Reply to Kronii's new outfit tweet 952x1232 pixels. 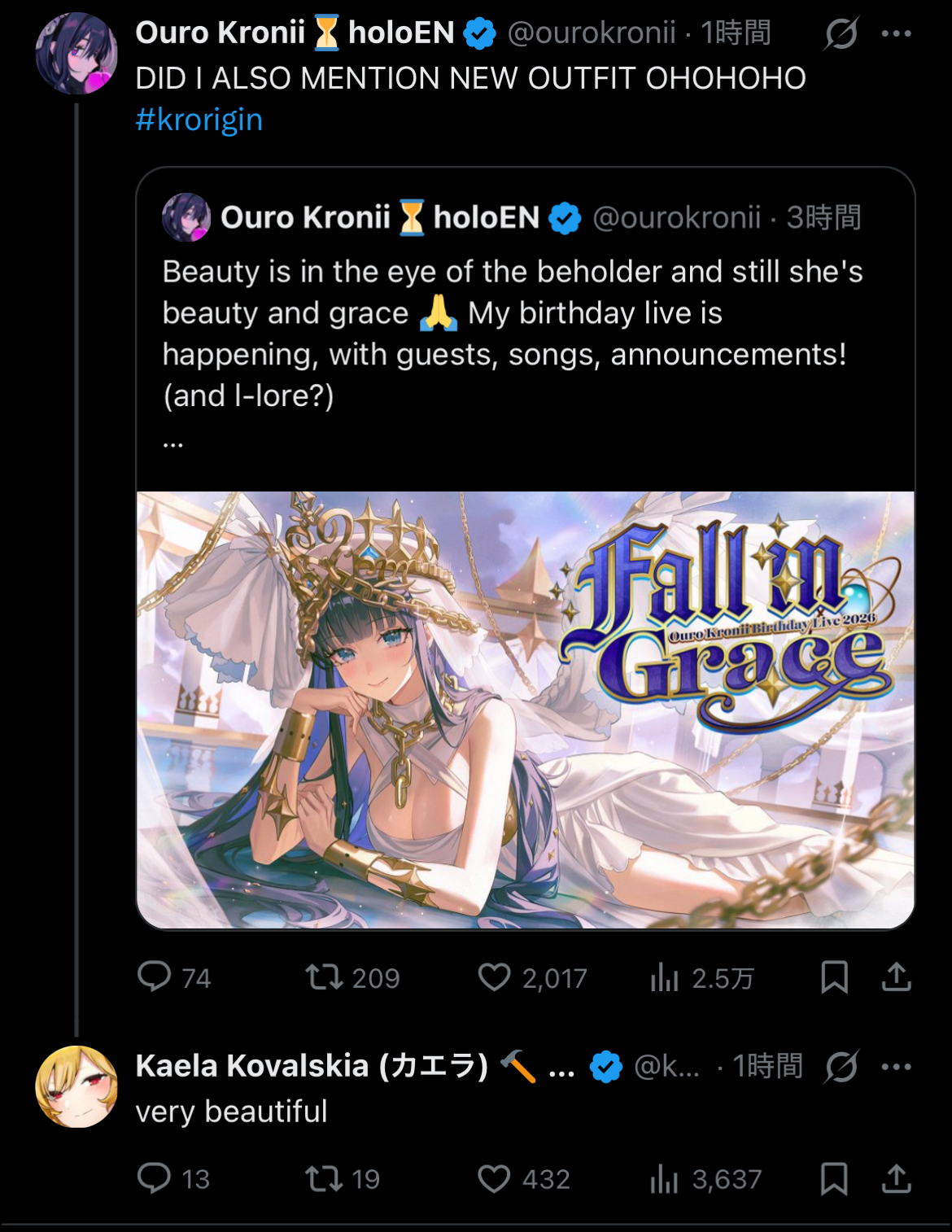point(155,976)
